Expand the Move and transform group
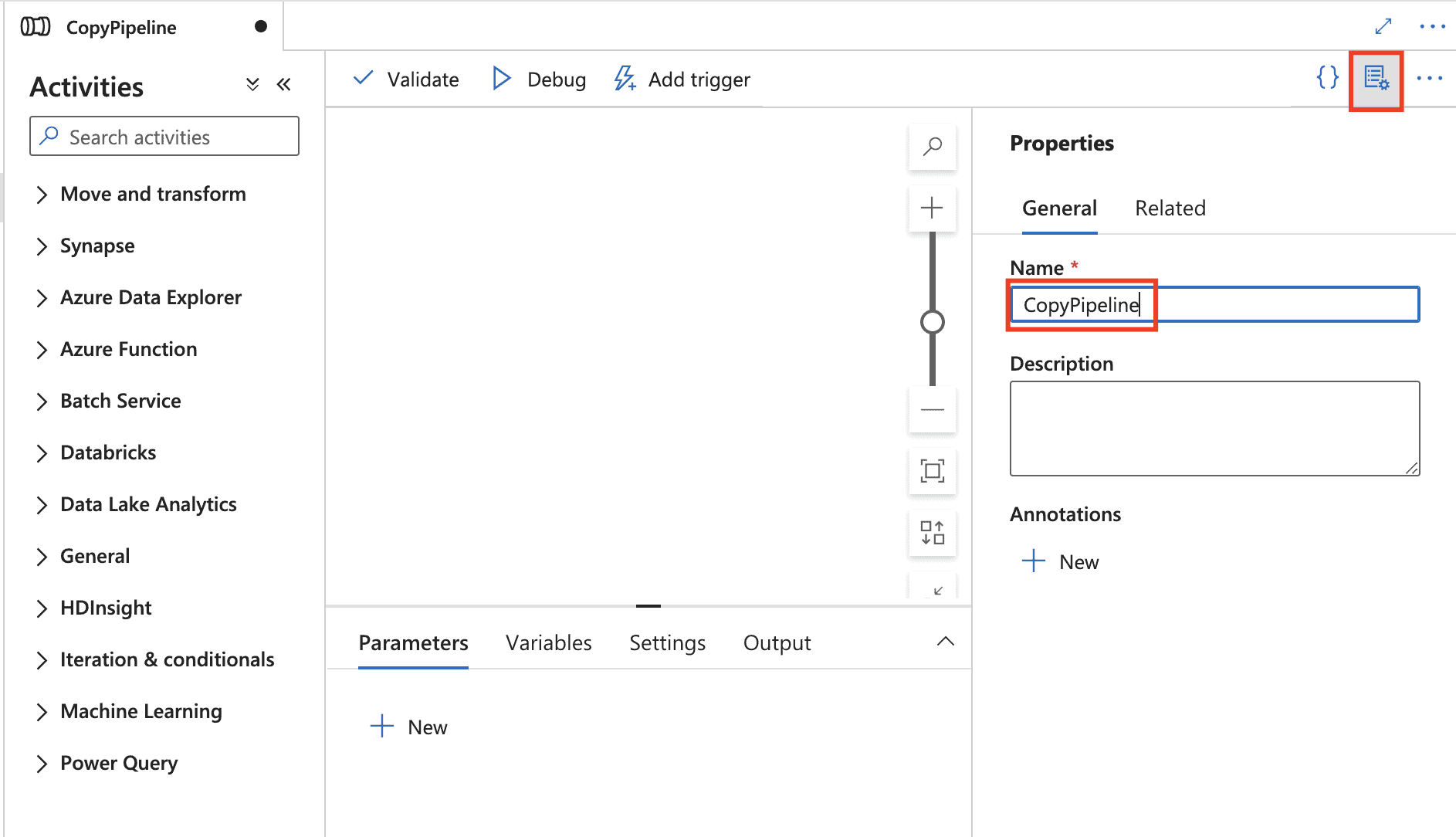 (x=42, y=195)
